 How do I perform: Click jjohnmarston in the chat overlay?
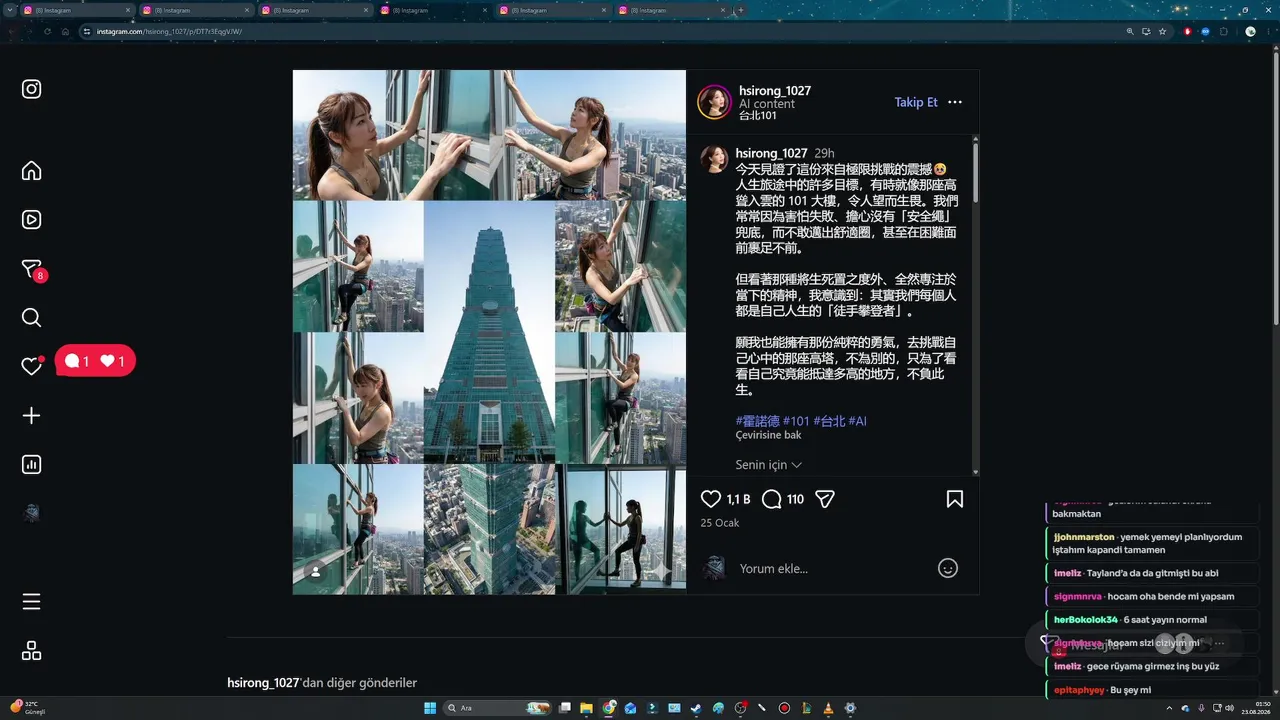tap(1084, 537)
